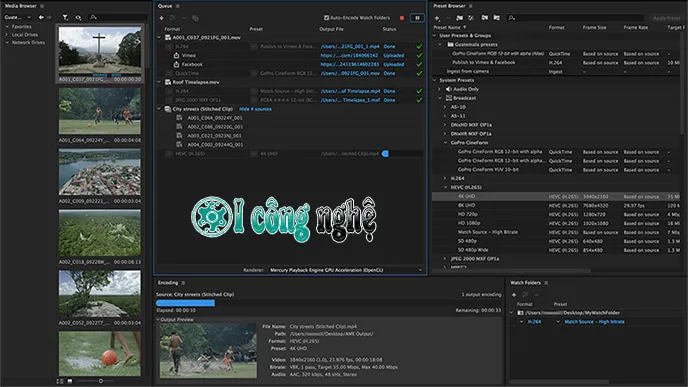The height and width of the screenshot is (387, 688).
Task: Click the Media Browser filter funnel icon
Action: click(x=65, y=17)
